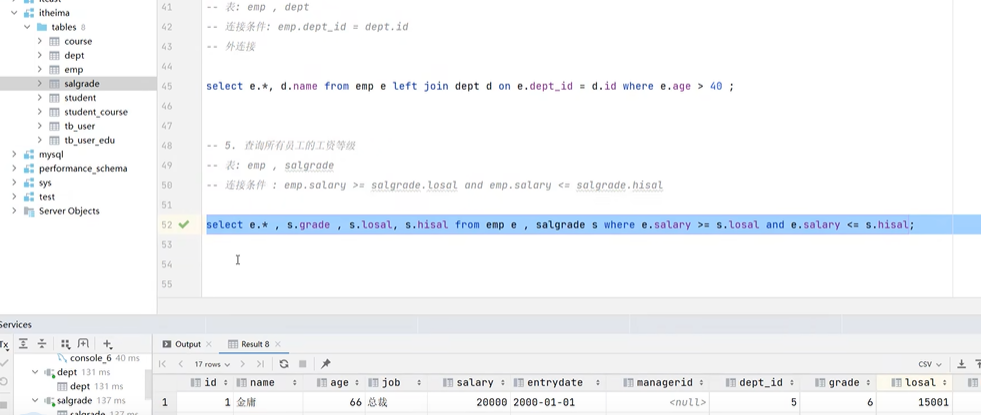The width and height of the screenshot is (981, 415).
Task: Select the tb_user_edu table
Action: click(x=89, y=140)
